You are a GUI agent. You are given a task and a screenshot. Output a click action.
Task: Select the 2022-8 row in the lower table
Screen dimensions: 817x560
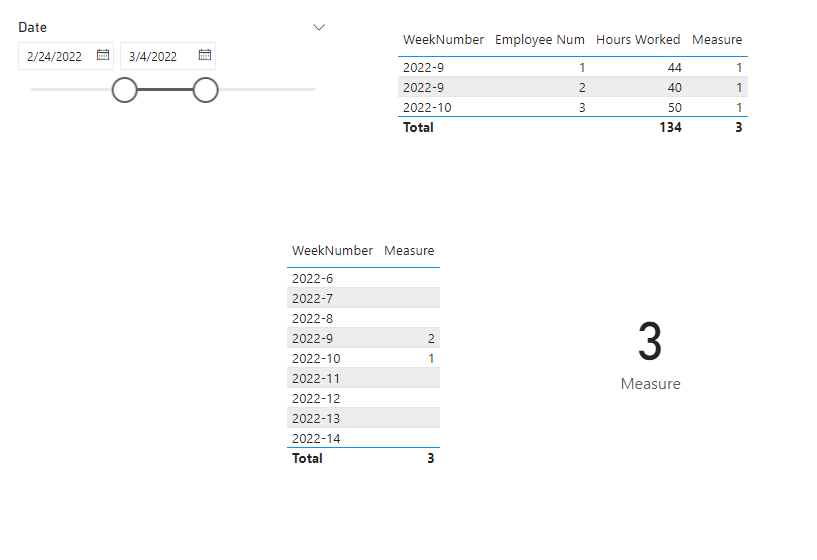click(x=363, y=318)
